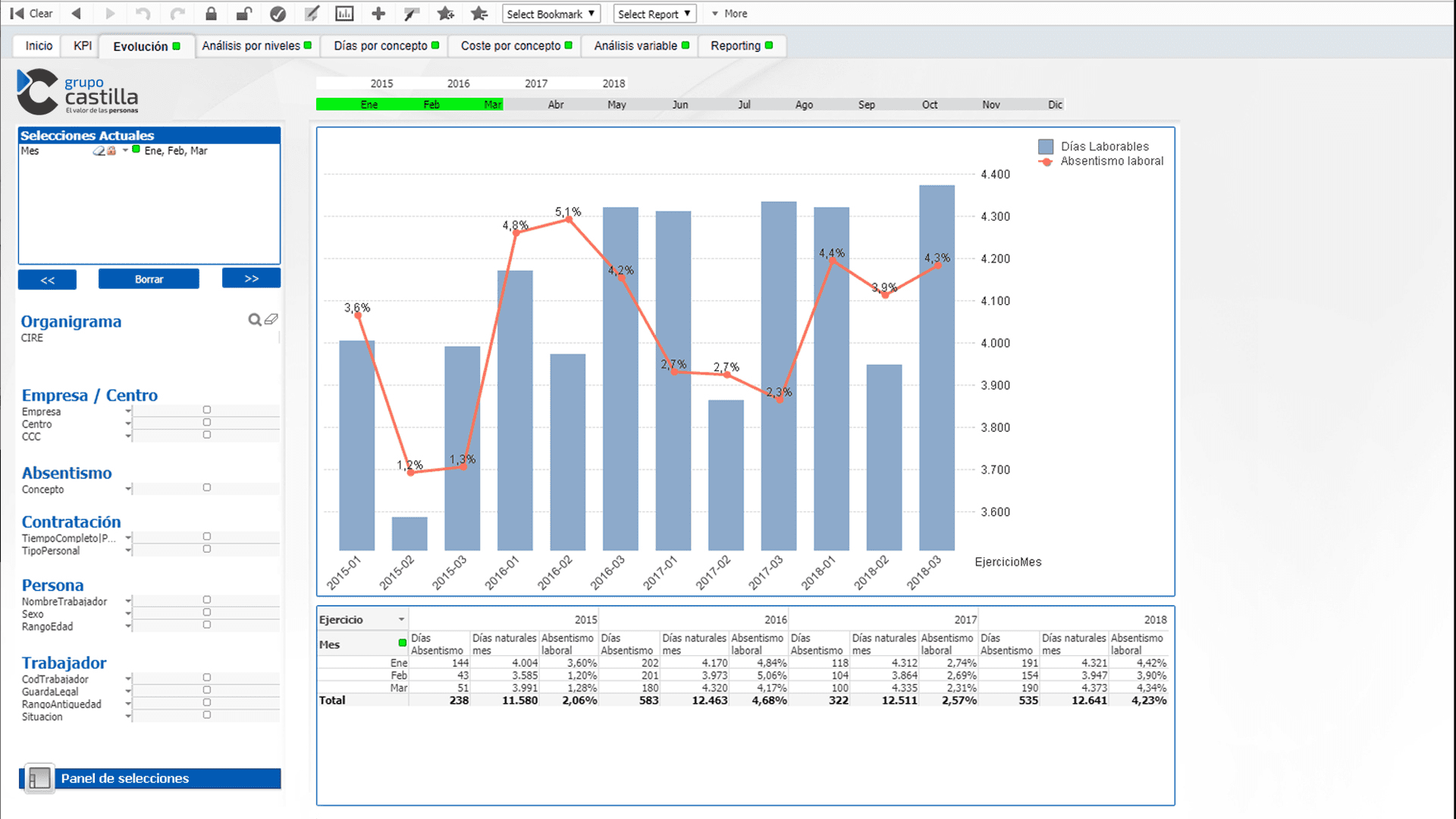Click the Borrar button to clear filters
Screen dimensions: 1456x819
(x=149, y=279)
